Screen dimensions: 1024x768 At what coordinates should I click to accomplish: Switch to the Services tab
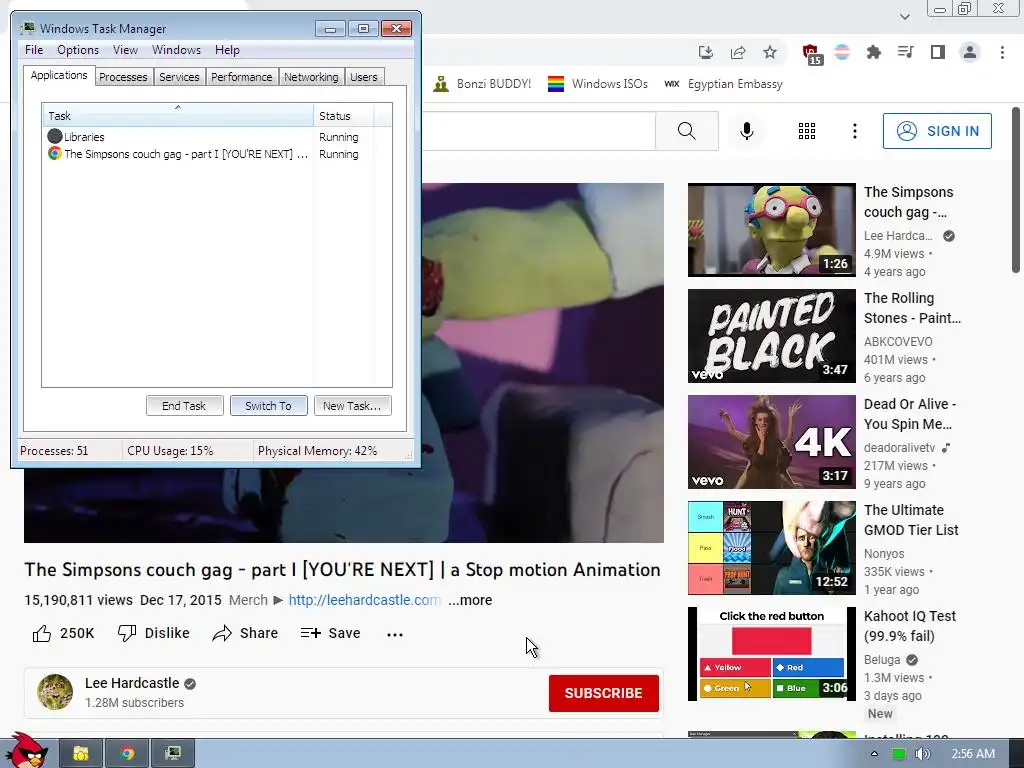(x=179, y=77)
